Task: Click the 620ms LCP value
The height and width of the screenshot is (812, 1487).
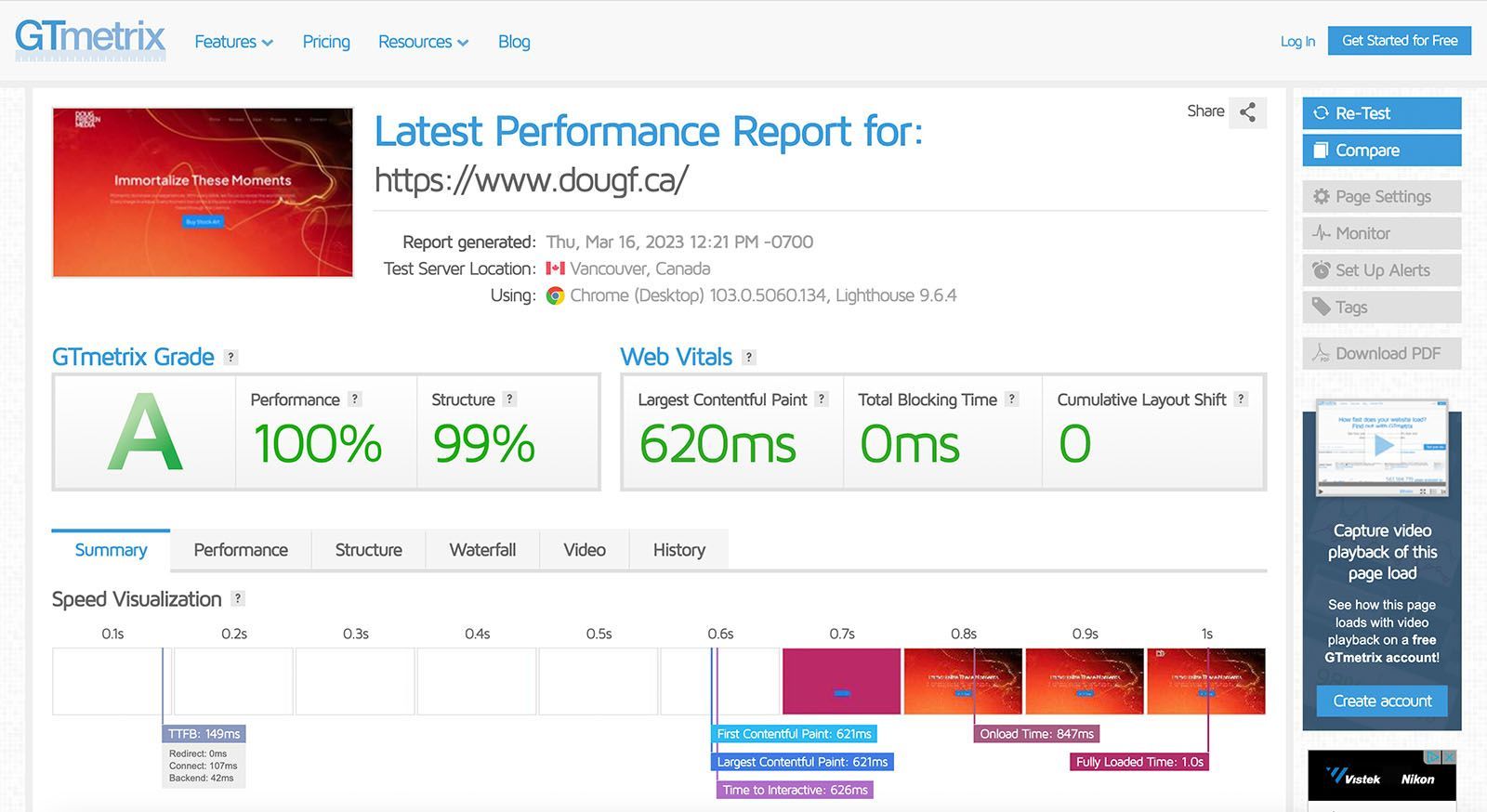Action: click(717, 443)
